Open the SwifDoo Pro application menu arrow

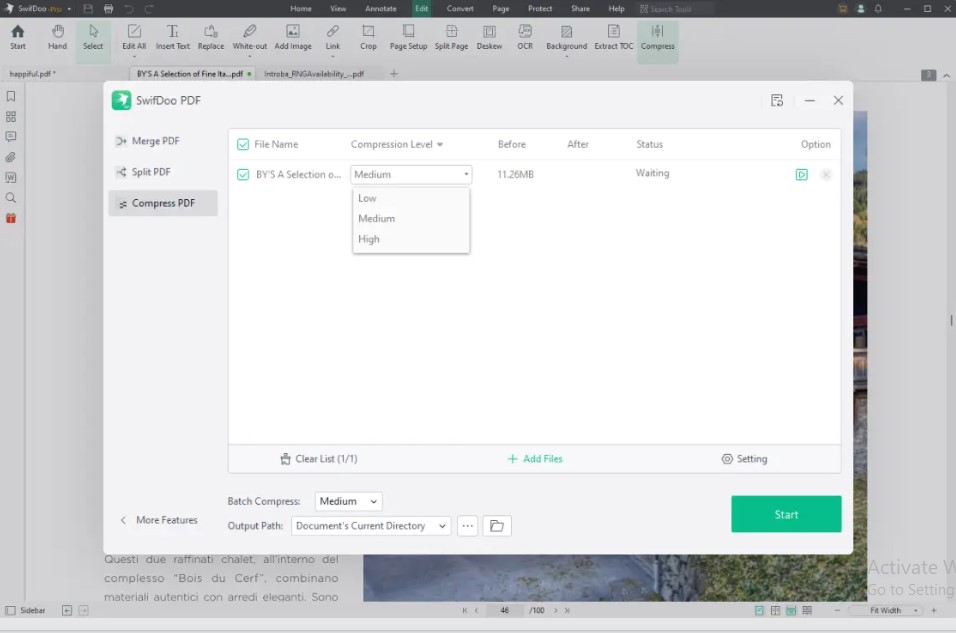tap(69, 9)
